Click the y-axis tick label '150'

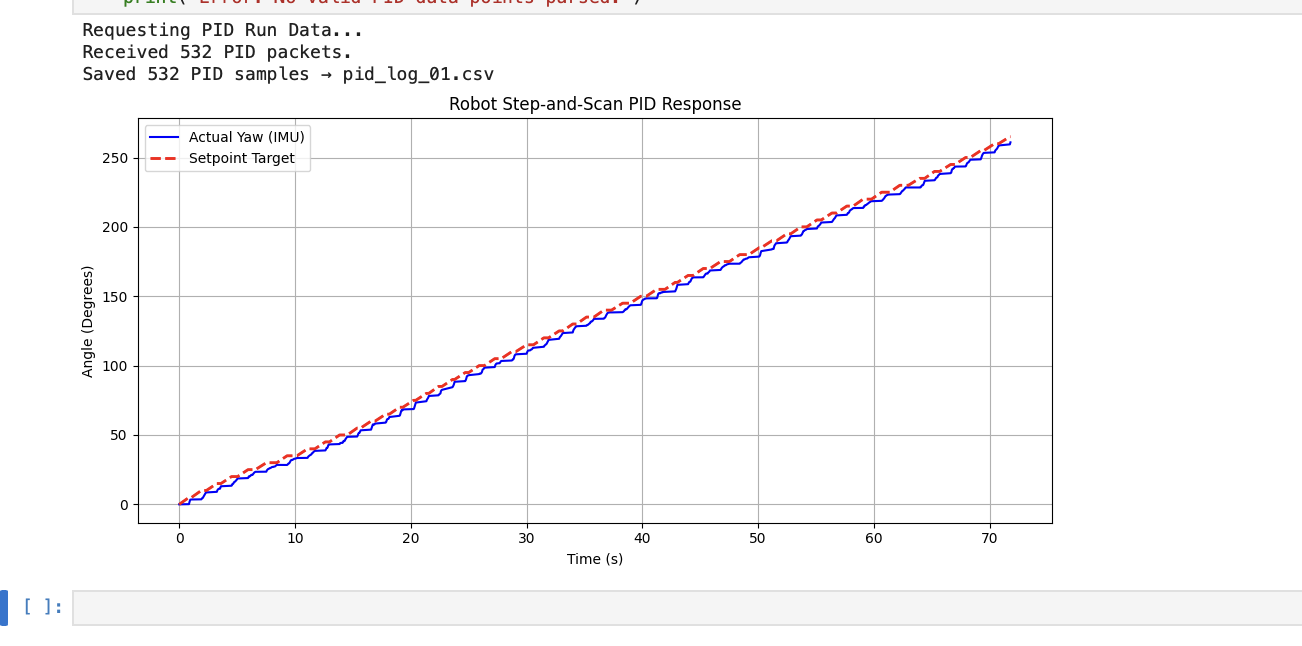[115, 297]
